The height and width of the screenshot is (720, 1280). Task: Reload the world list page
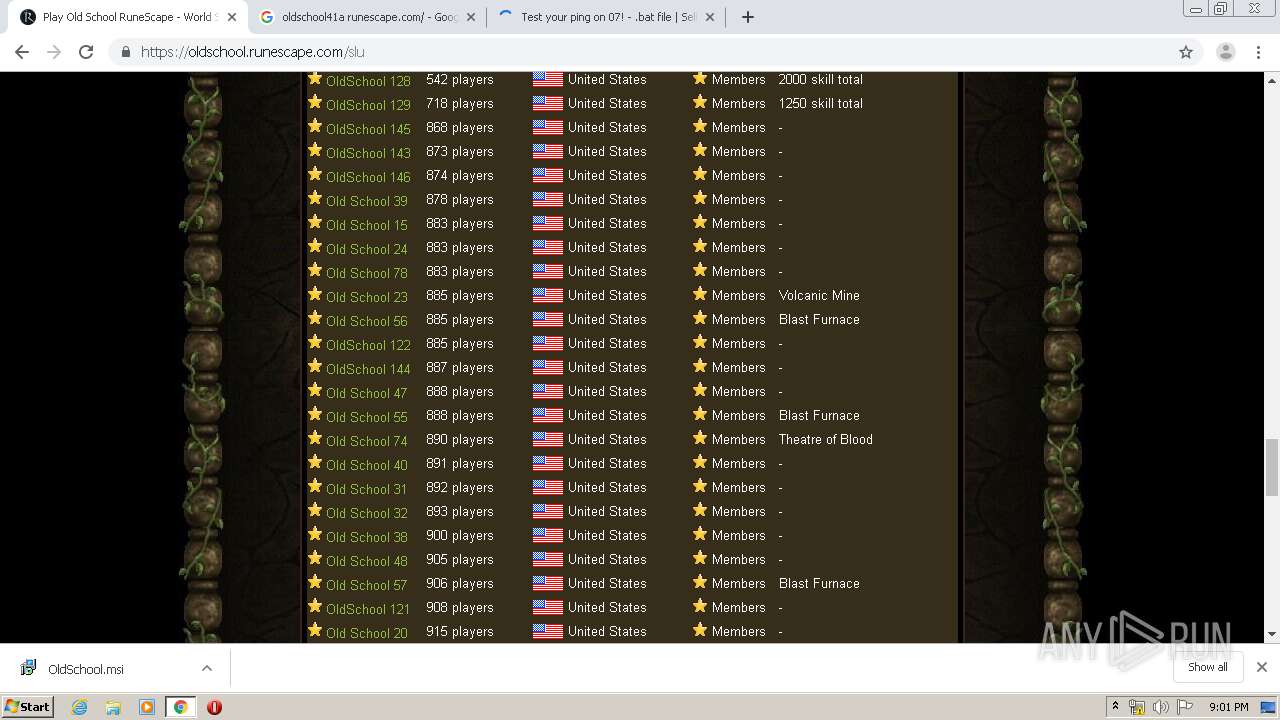click(x=86, y=52)
